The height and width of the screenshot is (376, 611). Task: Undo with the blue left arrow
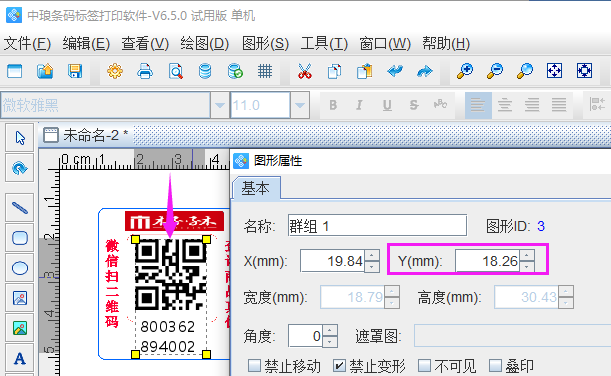coord(395,71)
